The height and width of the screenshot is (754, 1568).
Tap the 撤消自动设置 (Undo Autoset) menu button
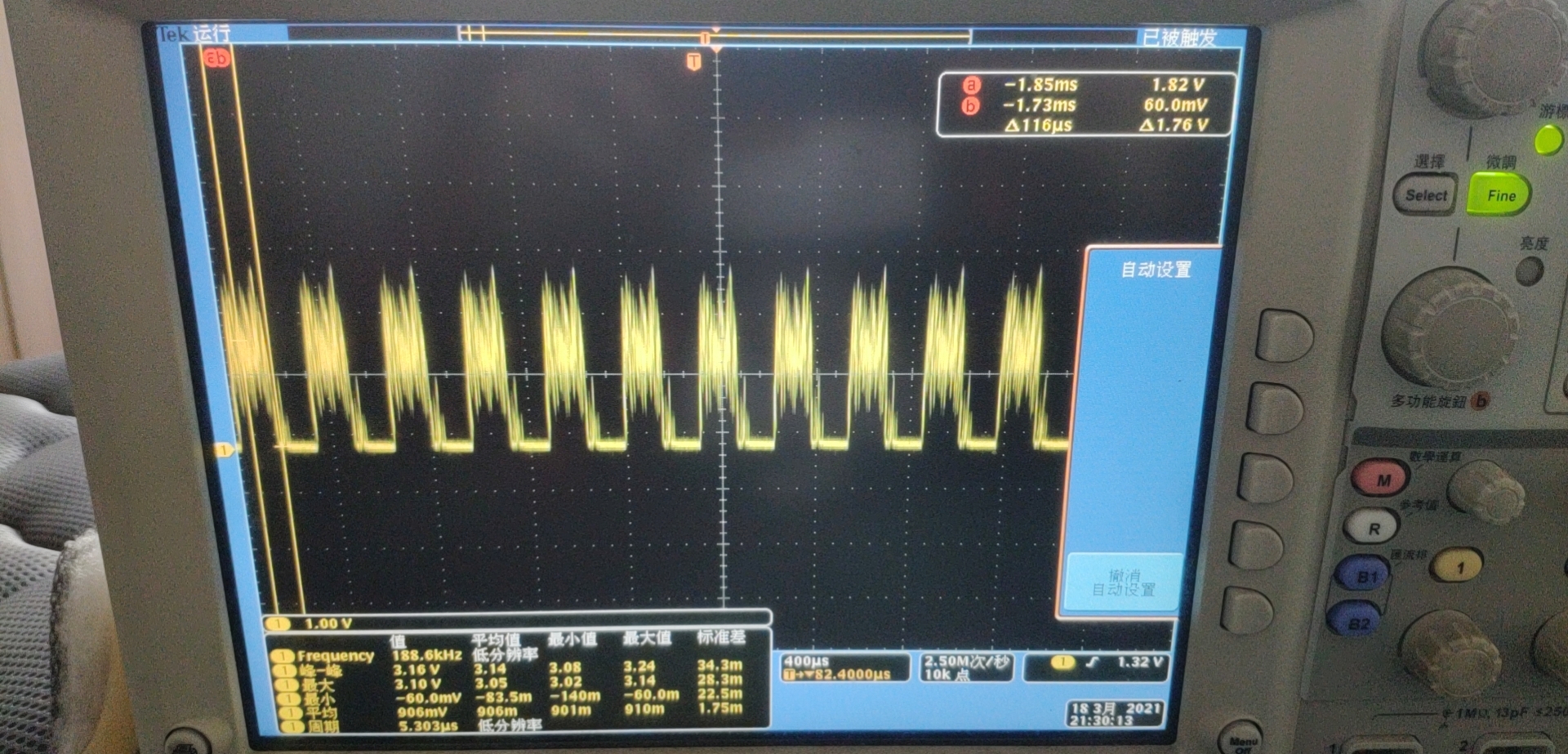[x=1124, y=582]
